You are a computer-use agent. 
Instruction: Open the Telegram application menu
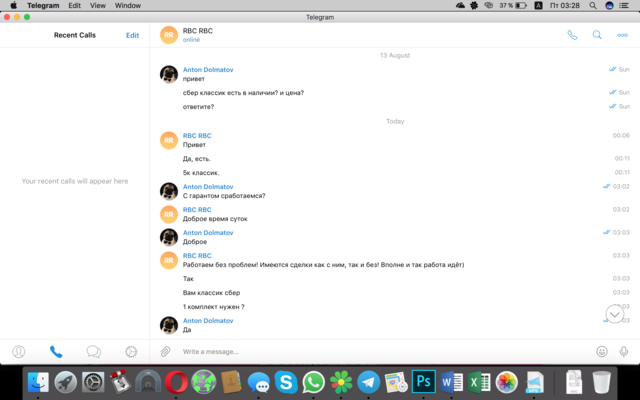click(x=43, y=6)
